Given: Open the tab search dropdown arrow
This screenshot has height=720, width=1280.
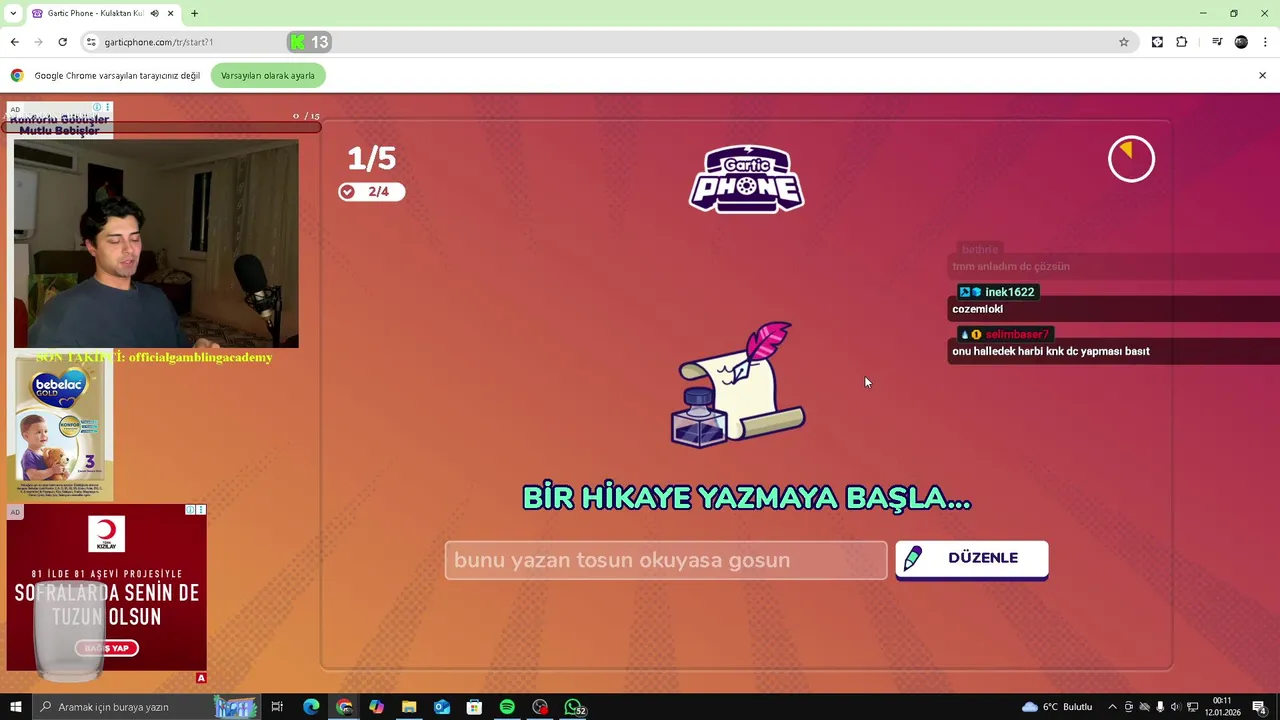Looking at the screenshot, I should [13, 13].
